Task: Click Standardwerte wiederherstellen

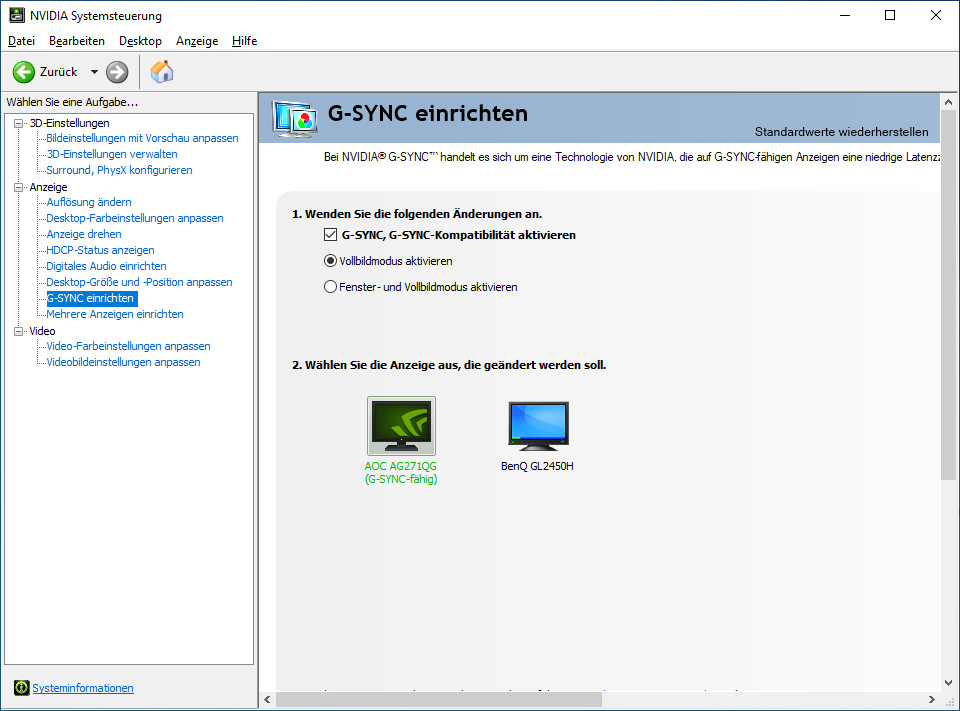Action: point(843,132)
